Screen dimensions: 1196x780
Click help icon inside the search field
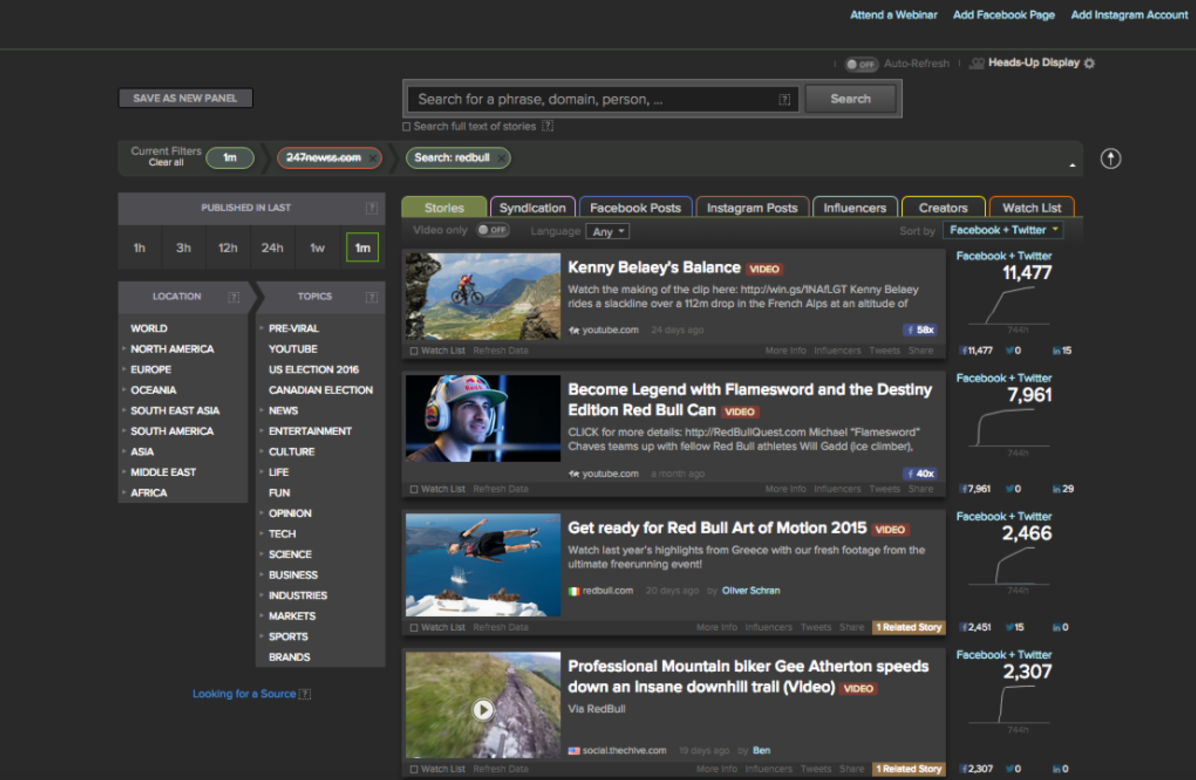784,100
